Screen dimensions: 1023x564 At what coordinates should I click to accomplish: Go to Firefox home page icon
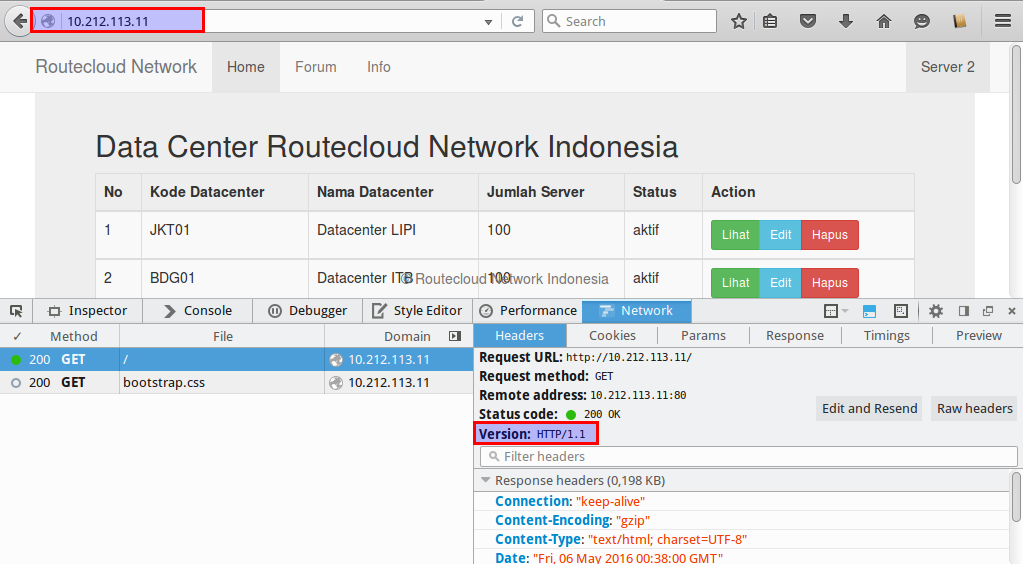tap(883, 22)
